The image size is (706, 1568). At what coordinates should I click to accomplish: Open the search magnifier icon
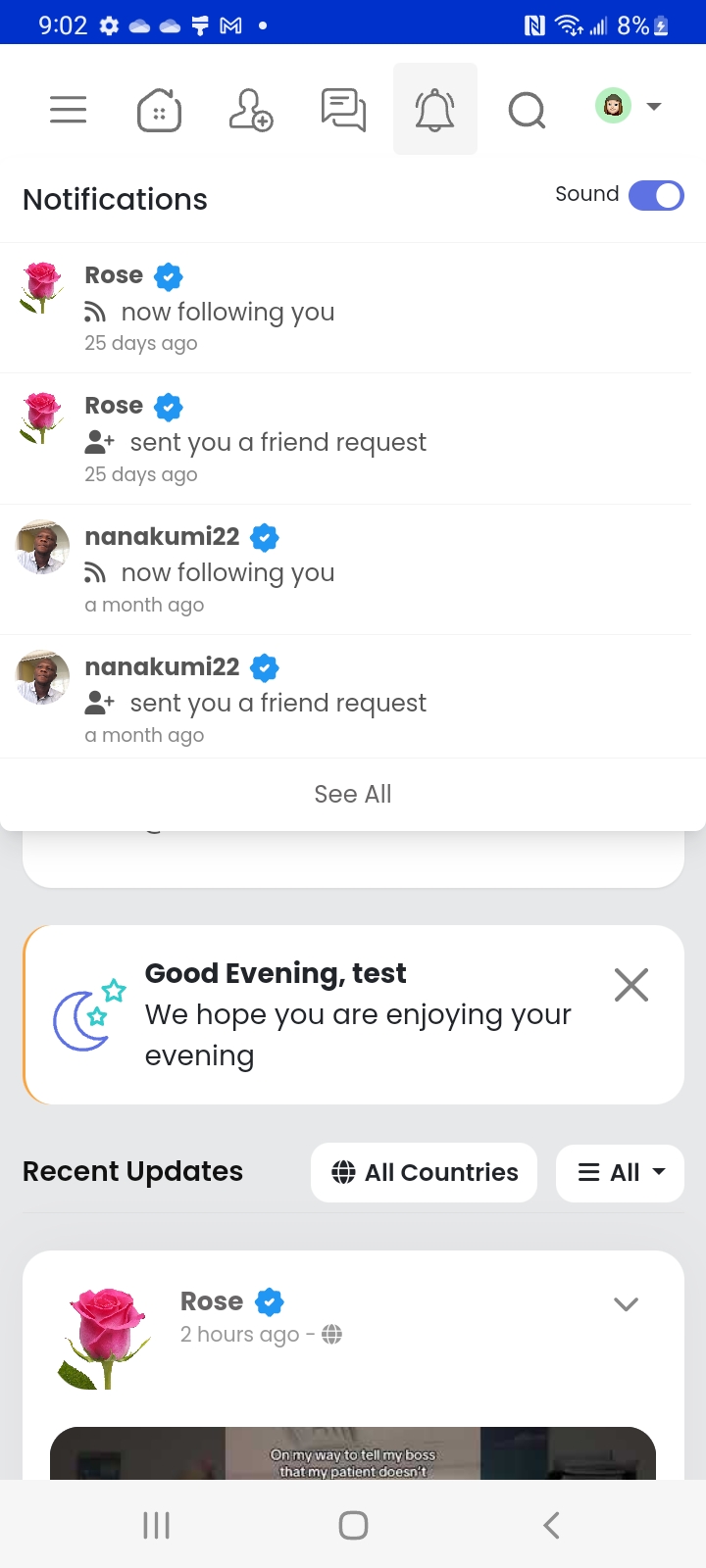click(527, 109)
